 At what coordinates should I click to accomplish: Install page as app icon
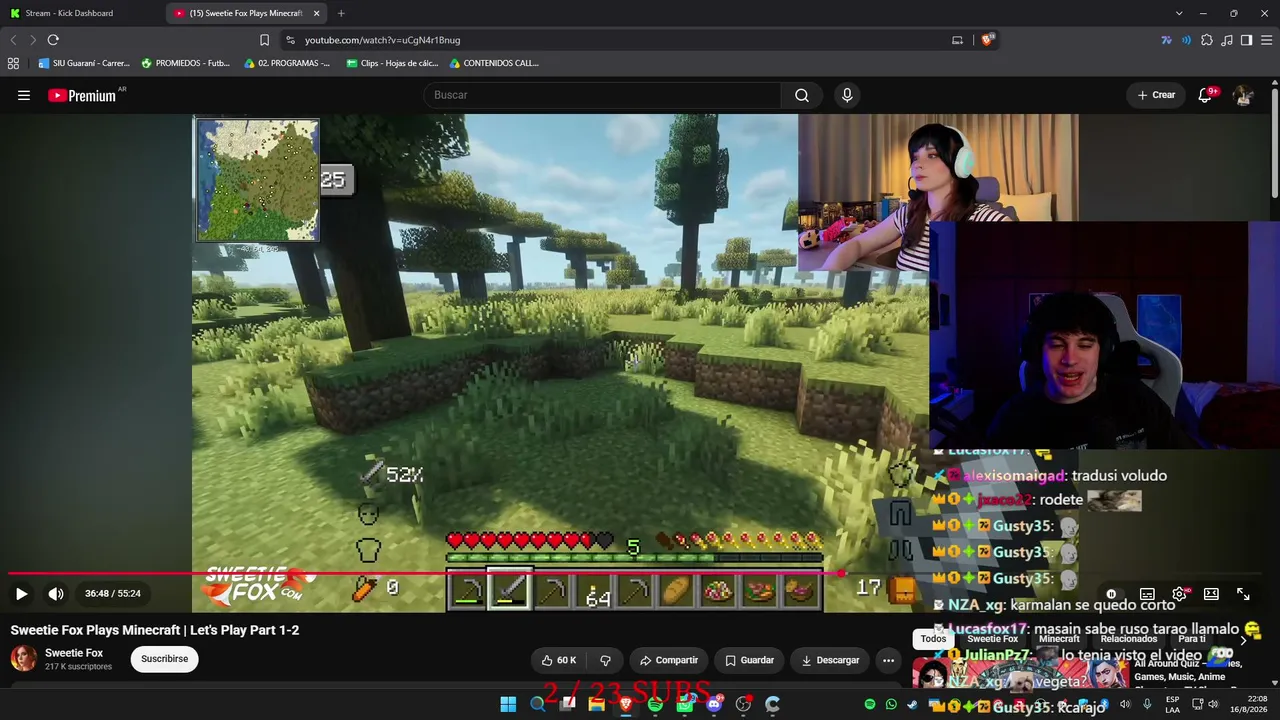click(x=957, y=40)
